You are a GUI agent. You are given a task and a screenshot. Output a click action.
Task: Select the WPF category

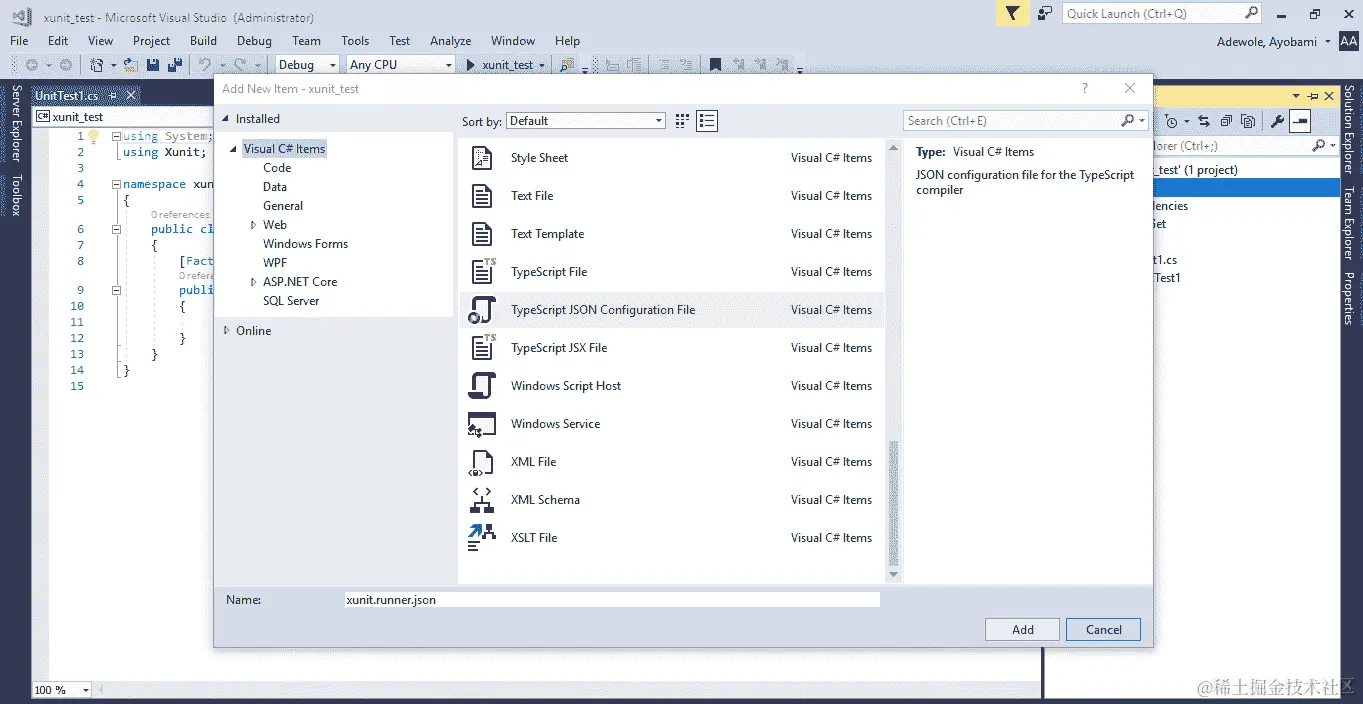tap(275, 263)
